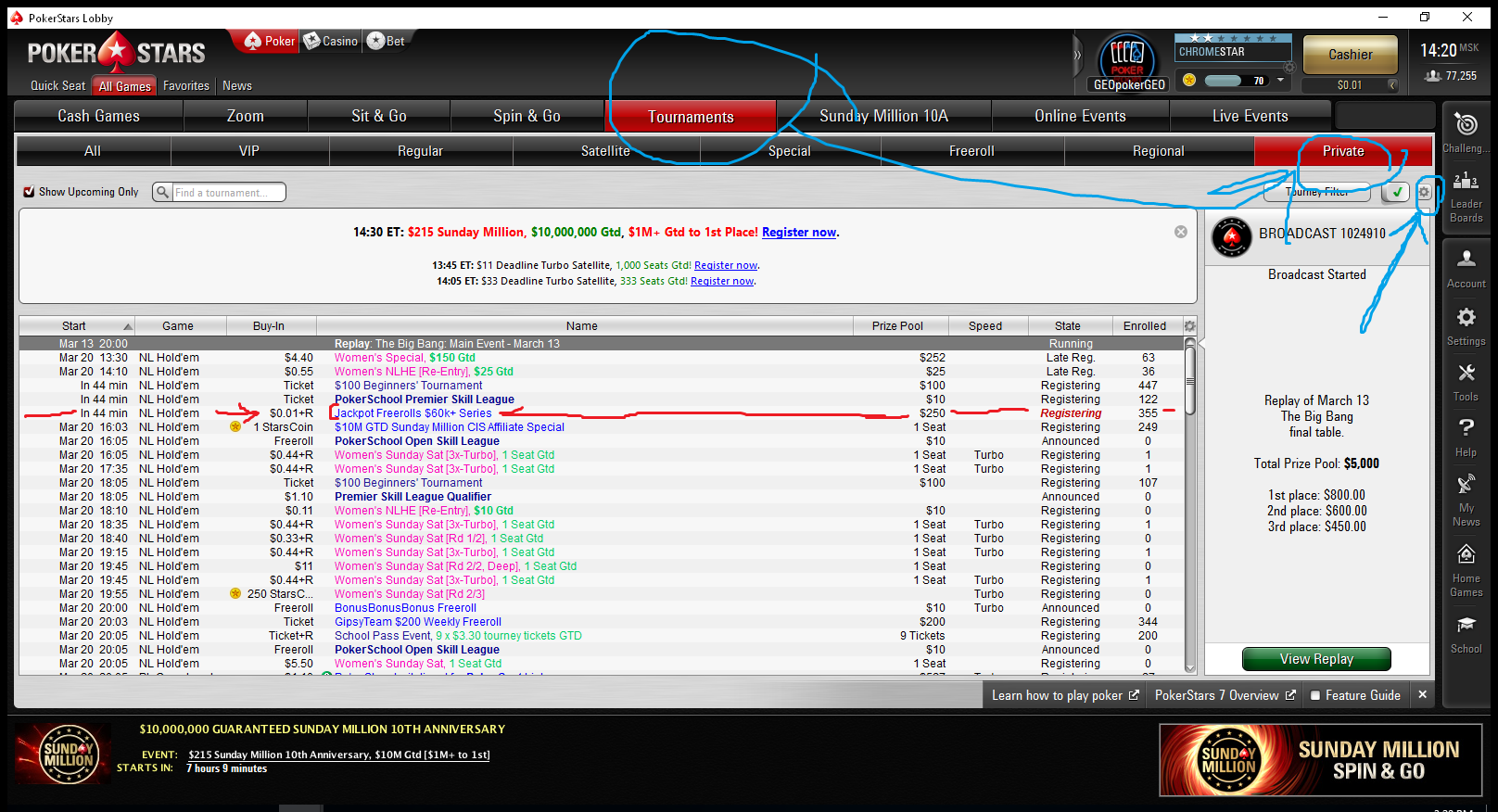Click the StarsCoin icon in the 250 StarsC... row
1498x812 pixels.
pos(235,594)
